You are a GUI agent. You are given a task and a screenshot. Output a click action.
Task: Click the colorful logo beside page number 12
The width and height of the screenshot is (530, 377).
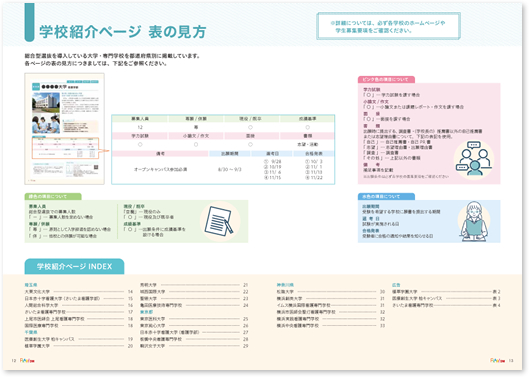point(27,361)
